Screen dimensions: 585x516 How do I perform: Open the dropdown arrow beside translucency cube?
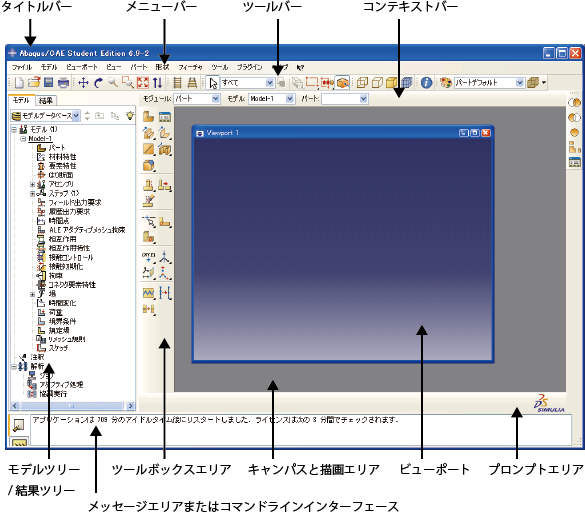(544, 82)
